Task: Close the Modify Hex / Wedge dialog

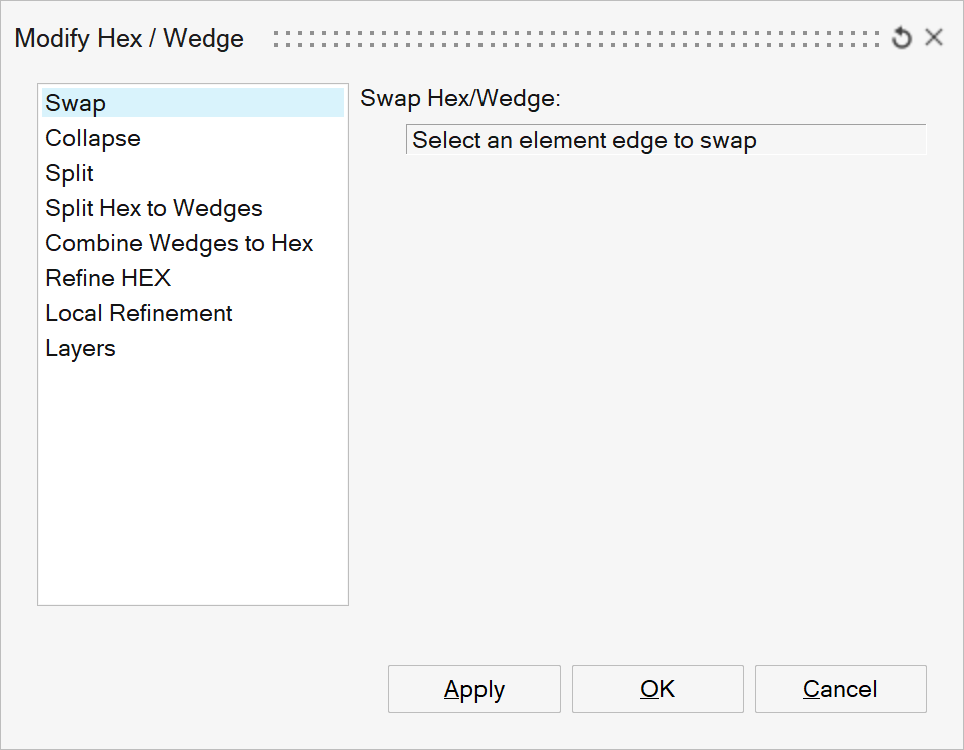Action: click(934, 38)
